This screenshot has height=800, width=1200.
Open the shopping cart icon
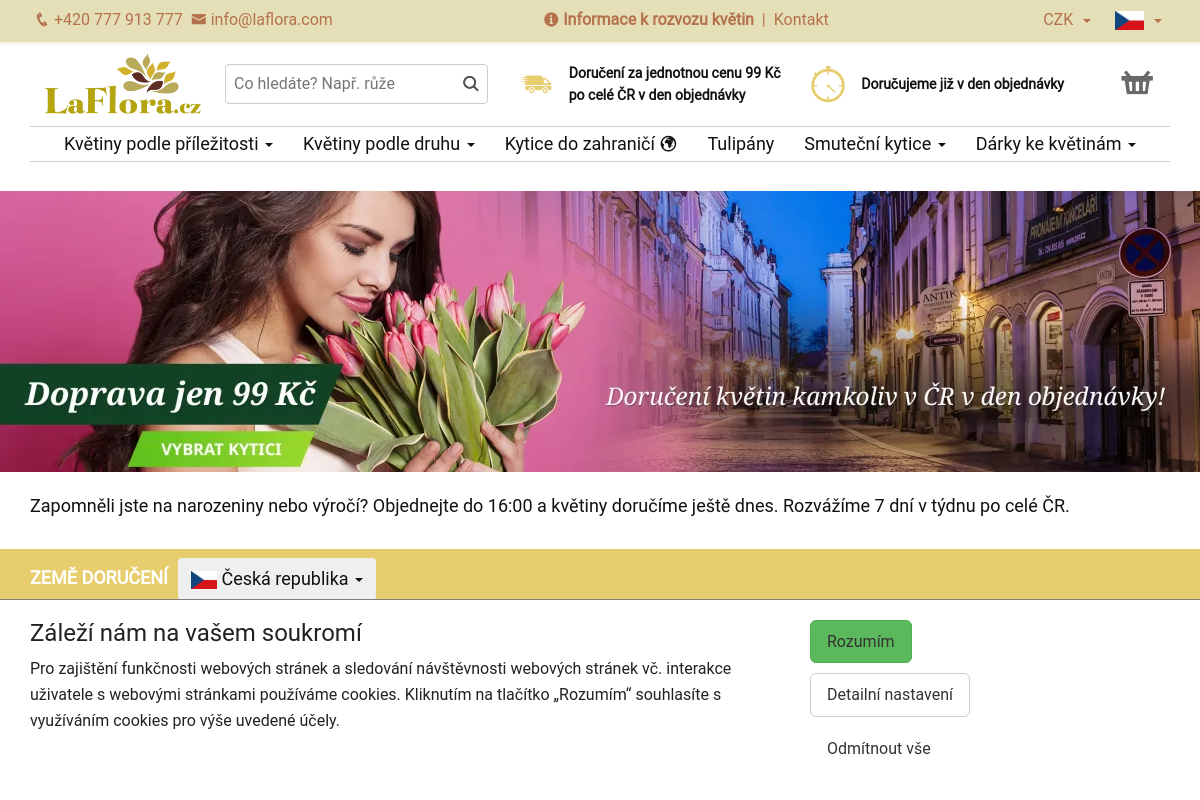pyautogui.click(x=1137, y=82)
